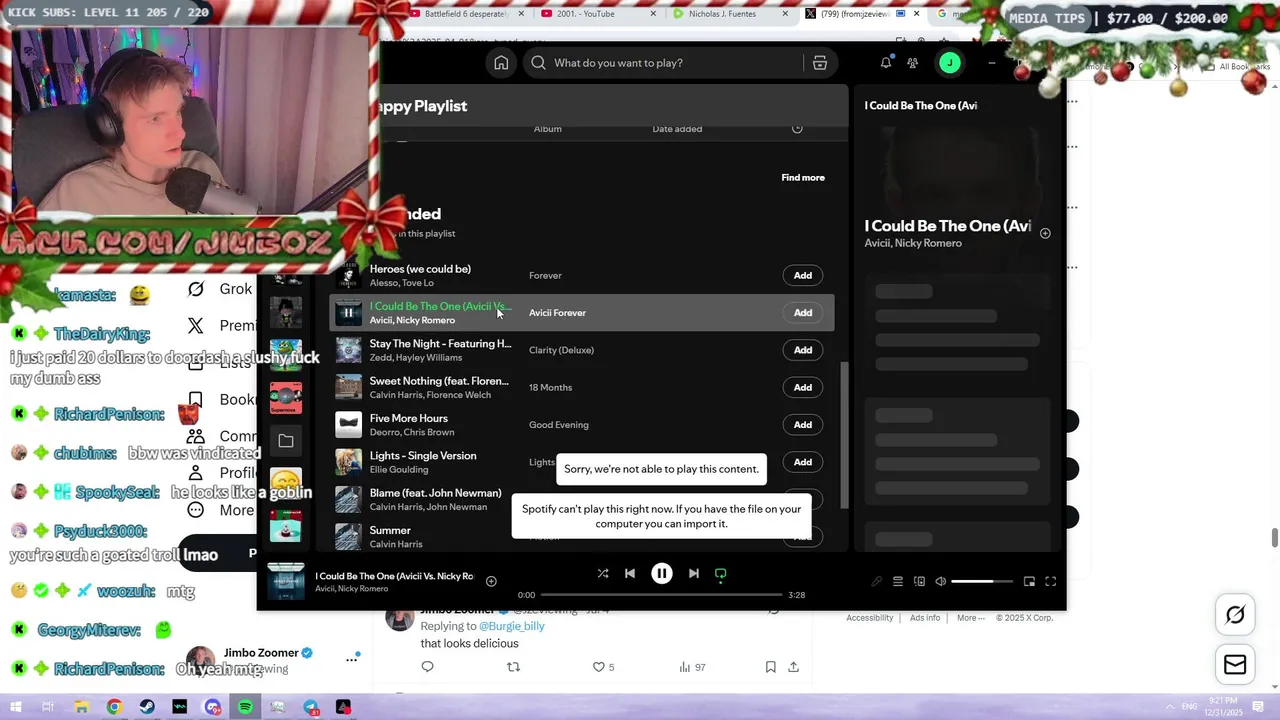Open Spotify lyrics microphone icon
1280x720 pixels.
tap(876, 581)
